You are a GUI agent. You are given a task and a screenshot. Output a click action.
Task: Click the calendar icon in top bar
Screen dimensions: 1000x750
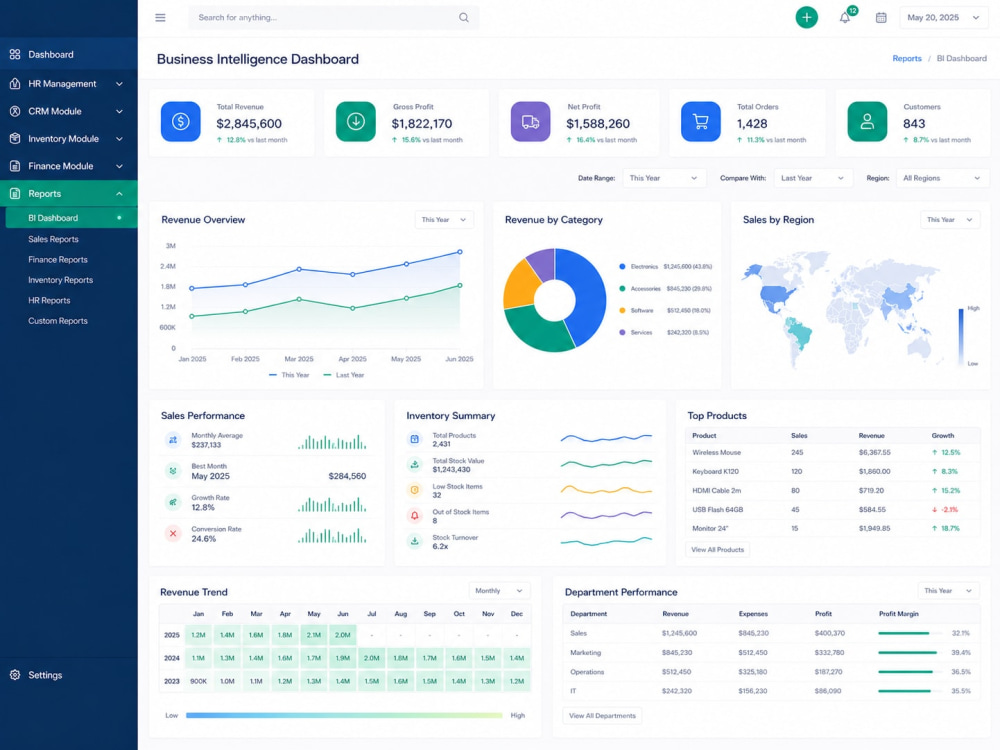881,18
